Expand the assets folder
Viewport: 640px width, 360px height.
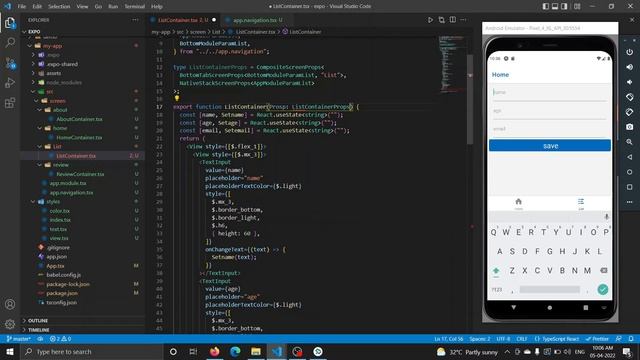[82, 73]
